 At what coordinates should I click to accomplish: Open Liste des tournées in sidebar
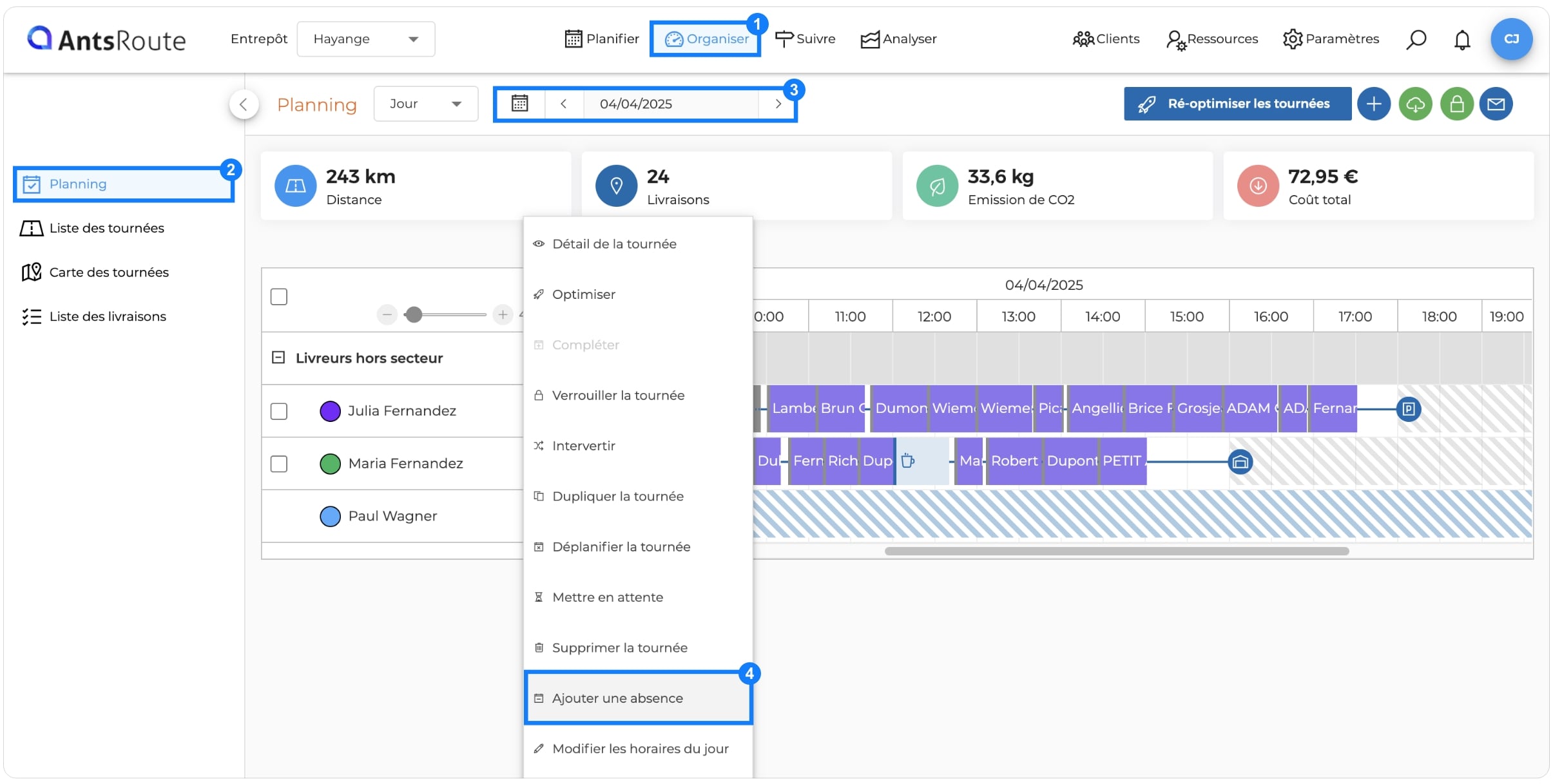point(92,228)
